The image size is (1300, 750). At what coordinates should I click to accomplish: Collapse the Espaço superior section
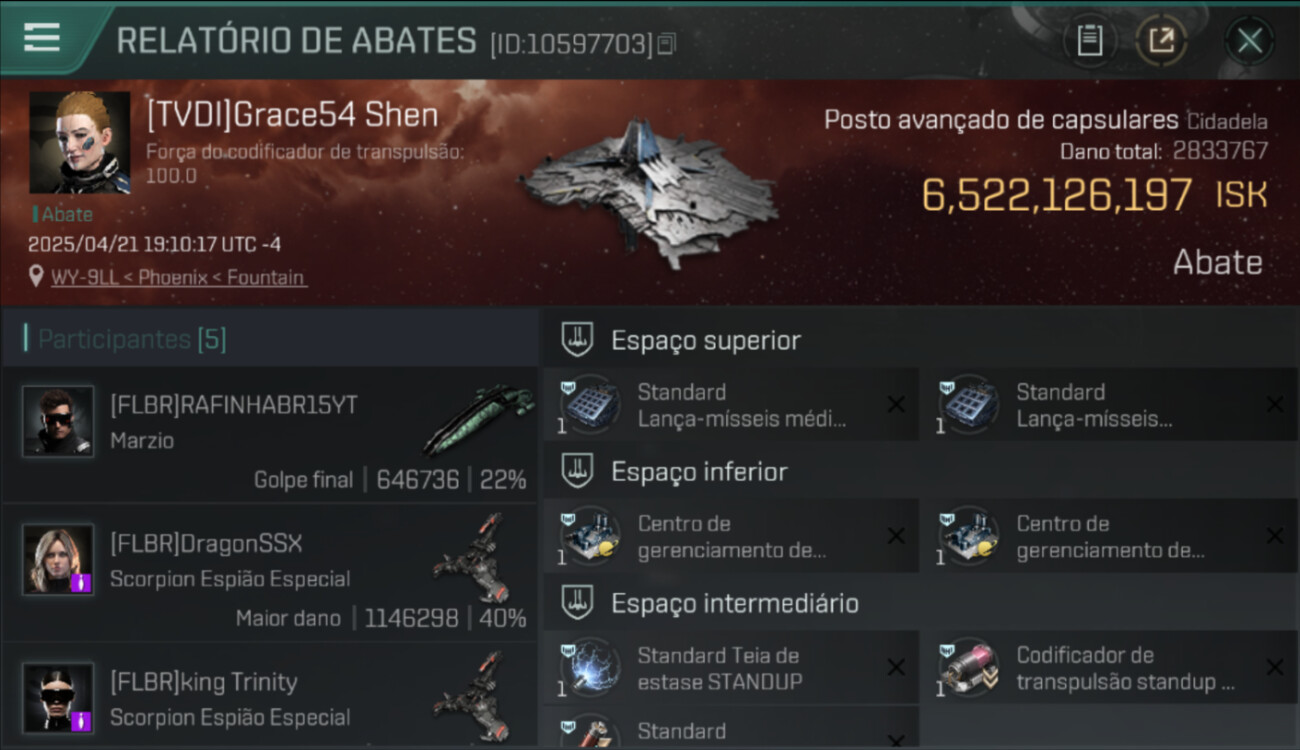click(x=577, y=340)
